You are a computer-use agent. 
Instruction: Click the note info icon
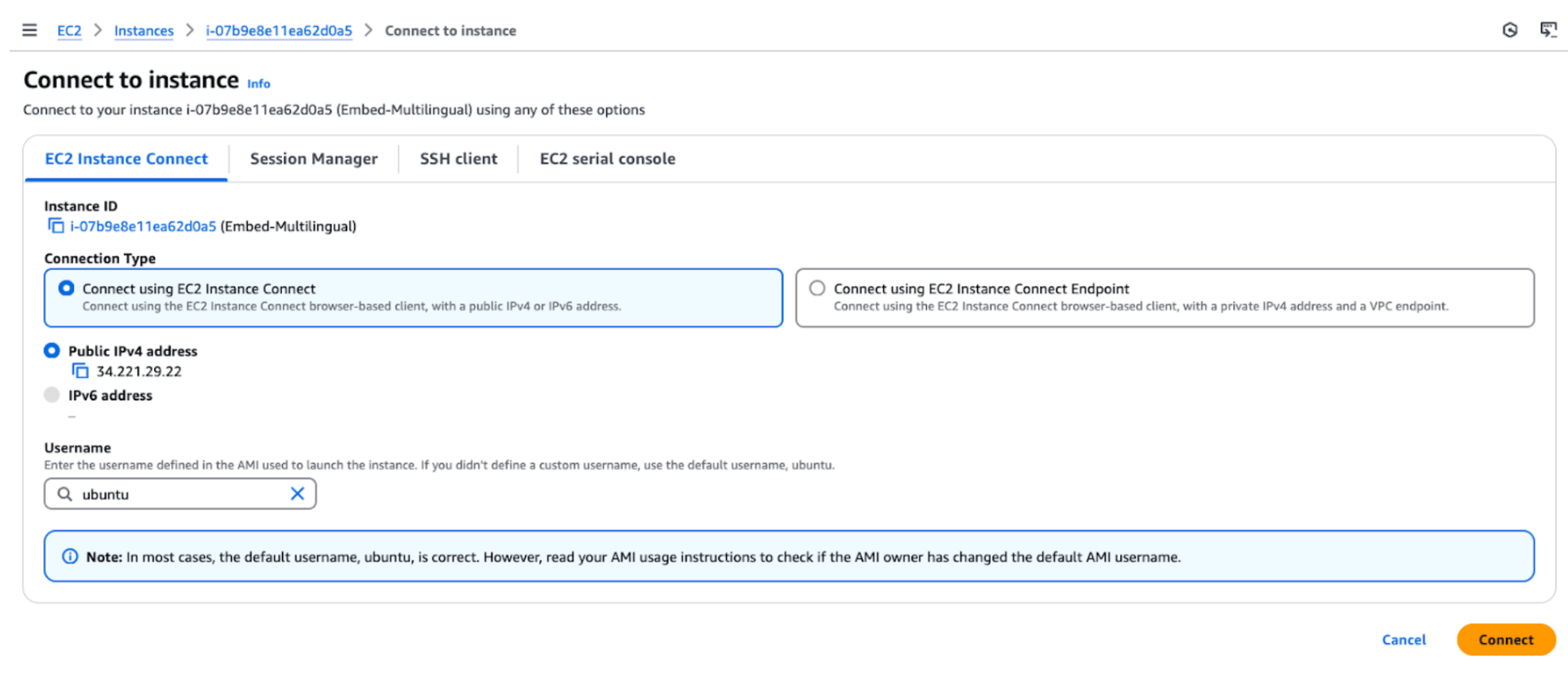coord(70,557)
